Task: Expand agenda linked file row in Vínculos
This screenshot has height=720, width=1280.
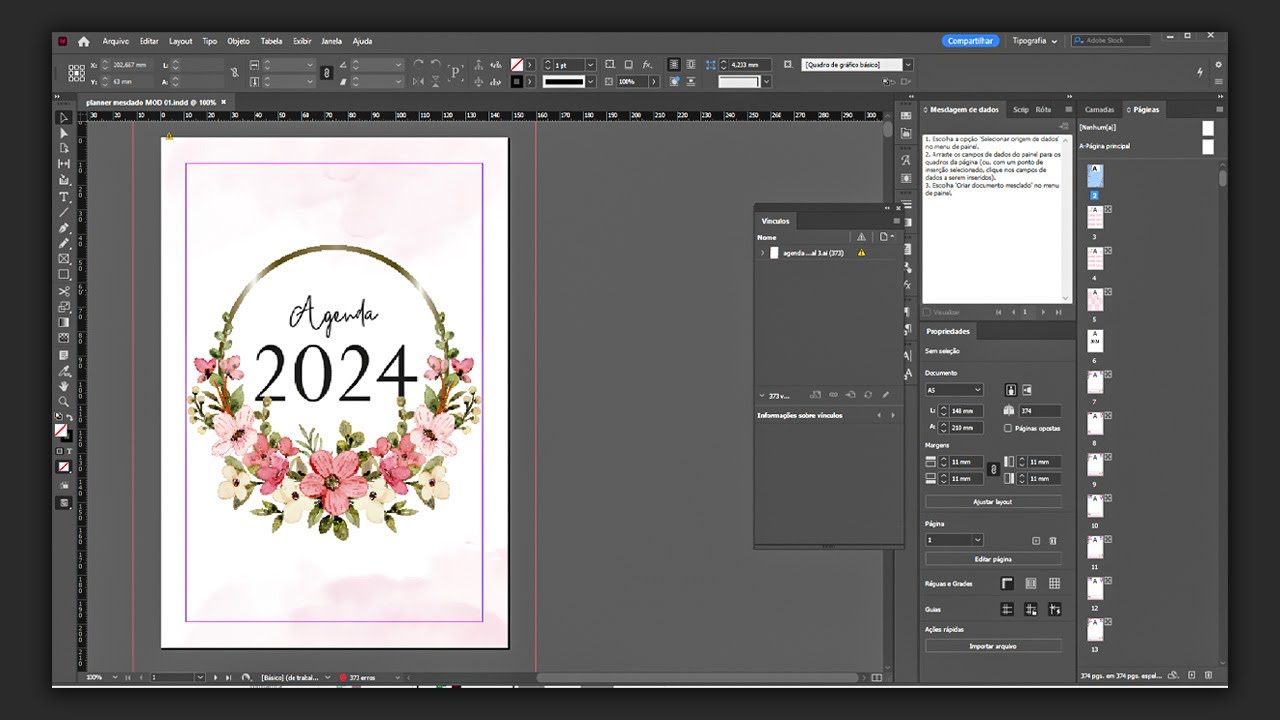Action: [x=762, y=253]
